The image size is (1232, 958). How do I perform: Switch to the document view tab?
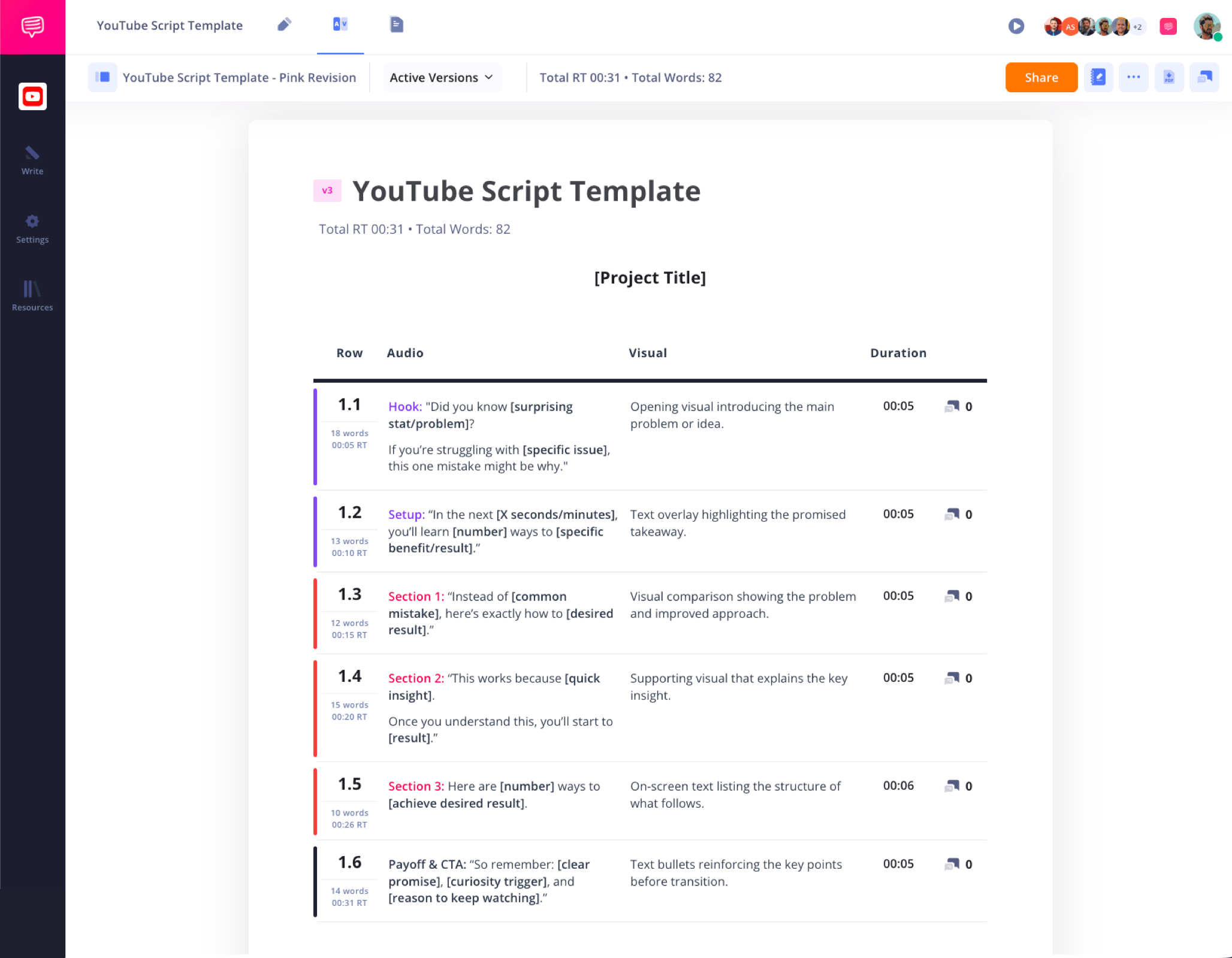395,25
